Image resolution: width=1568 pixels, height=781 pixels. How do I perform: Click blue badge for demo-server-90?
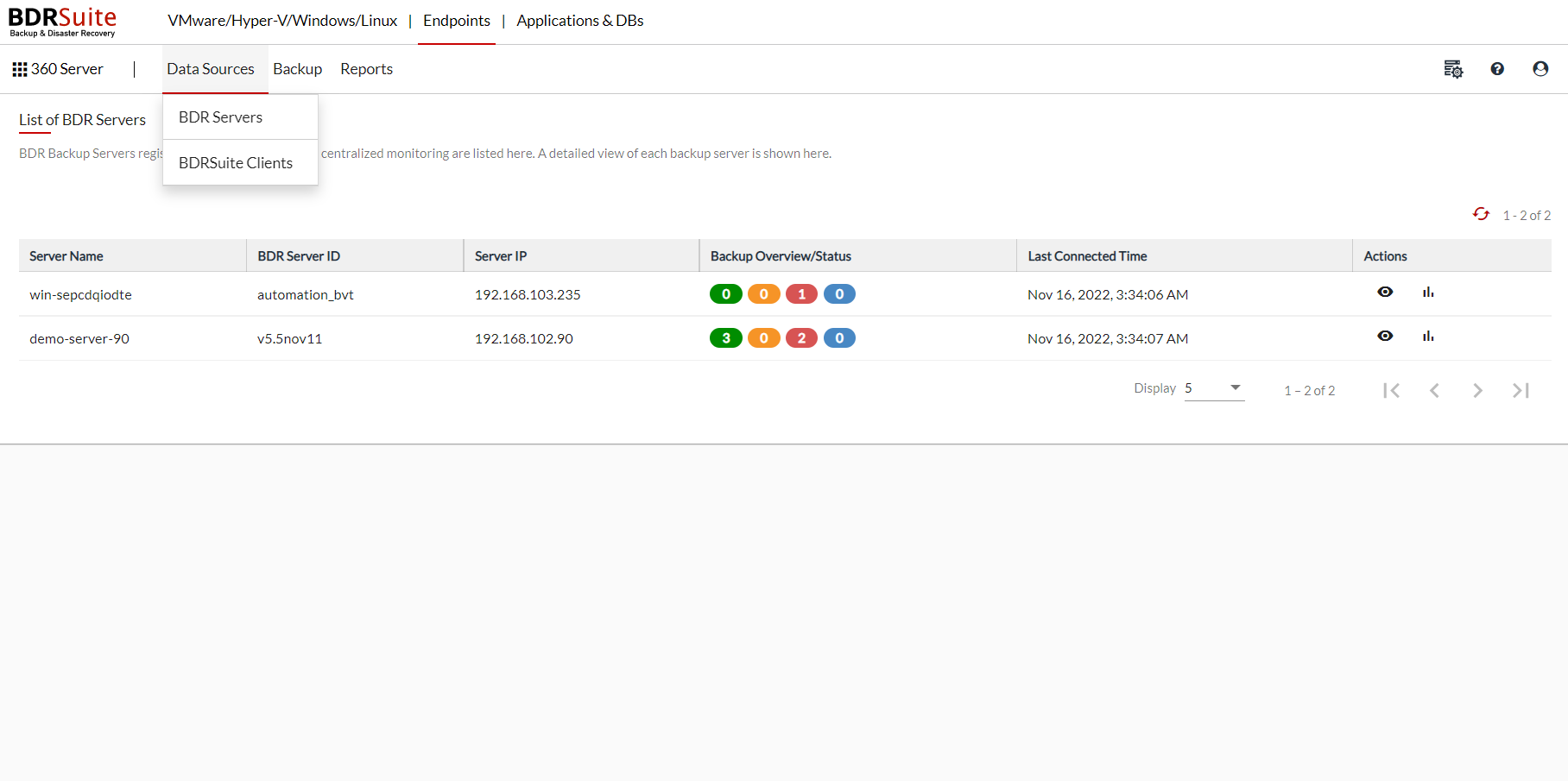tap(839, 338)
